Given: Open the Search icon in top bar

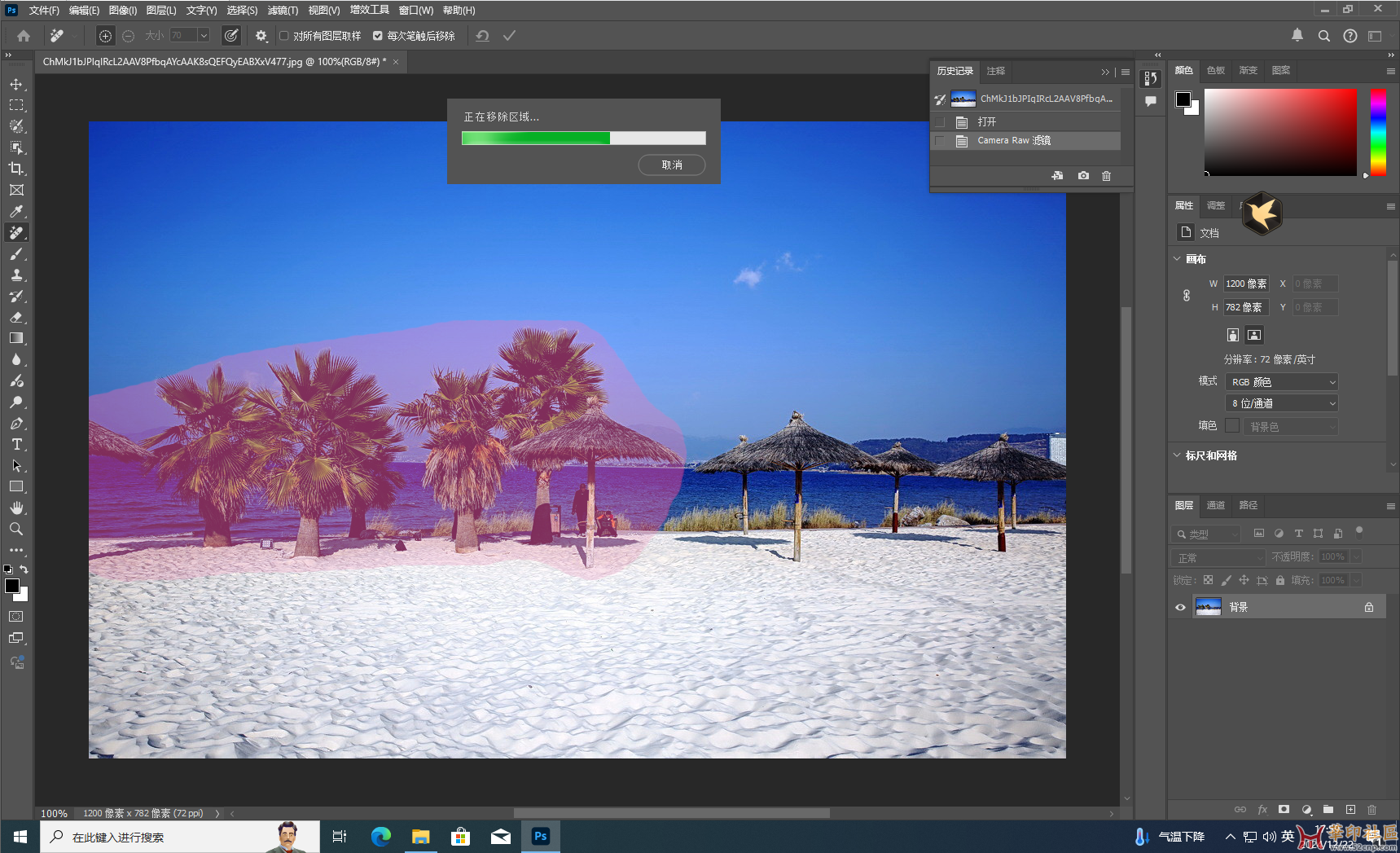Looking at the screenshot, I should tap(1324, 36).
